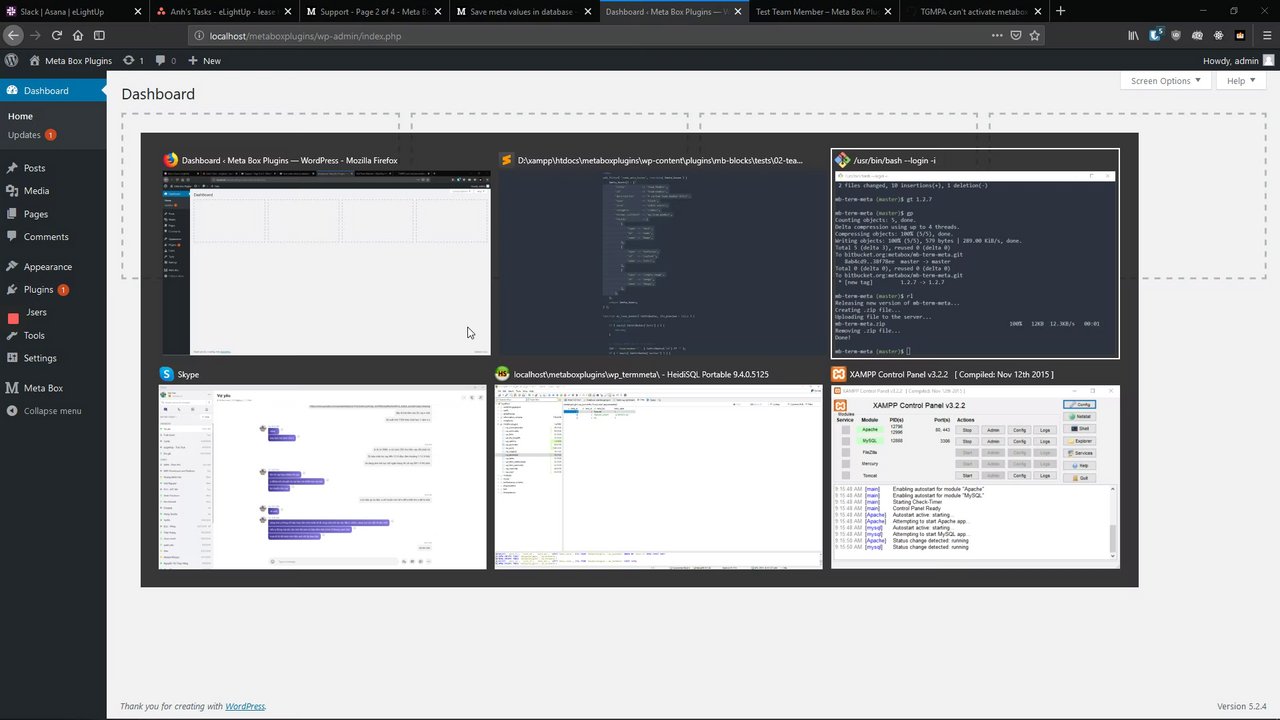Image resolution: width=1280 pixels, height=720 pixels.
Task: Open the Plugins menu in sidebar
Action: pyautogui.click(x=53, y=290)
